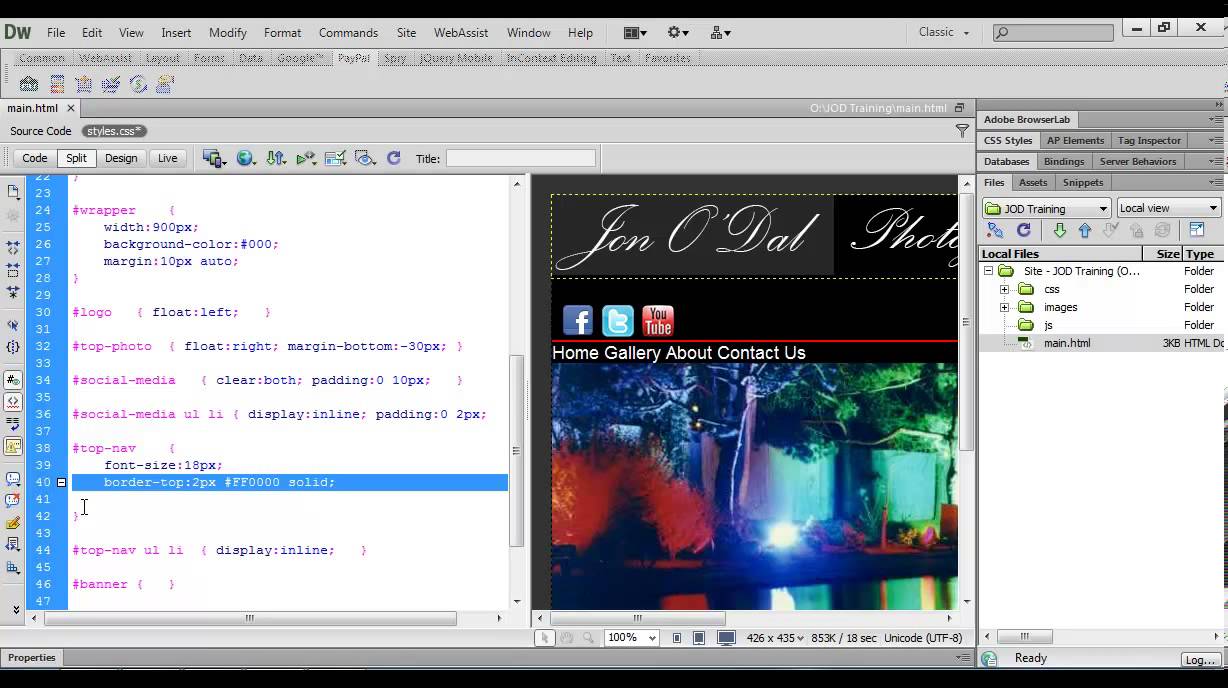Click the Contact Us link in design view
Image resolution: width=1228 pixels, height=688 pixels.
tap(761, 353)
